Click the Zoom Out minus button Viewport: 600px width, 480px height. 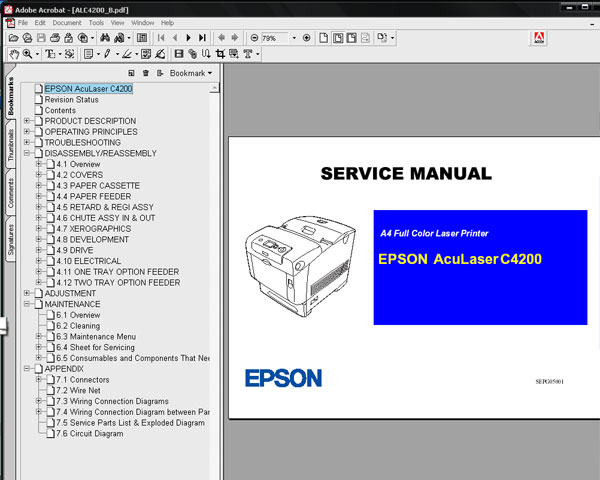coord(254,38)
